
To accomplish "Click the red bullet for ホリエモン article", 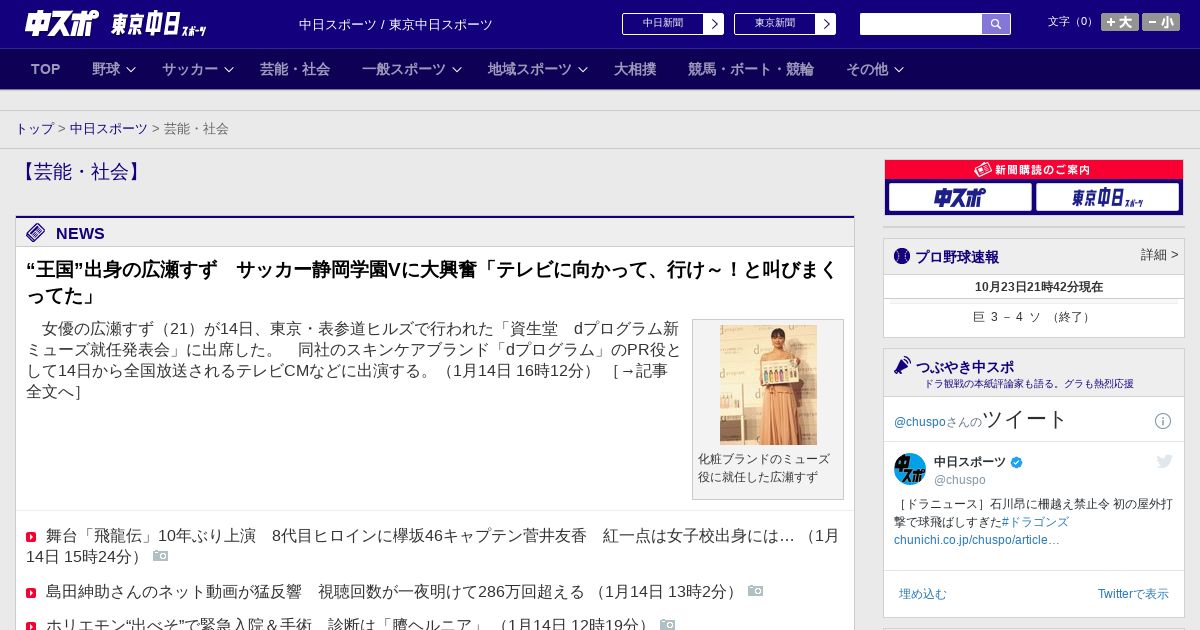I will 31,626.
